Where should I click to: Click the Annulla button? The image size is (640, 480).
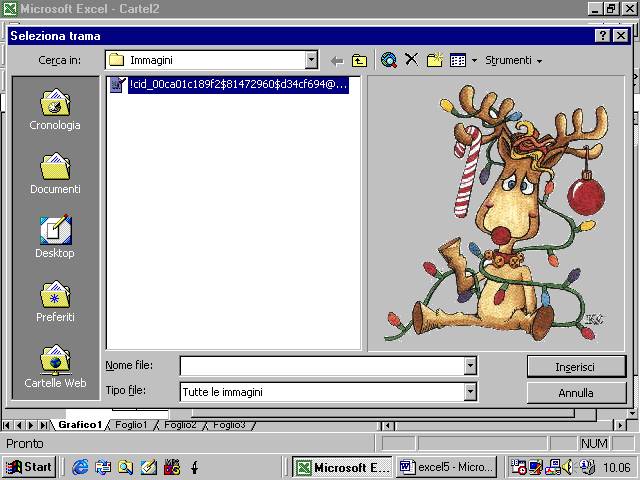click(x=576, y=393)
